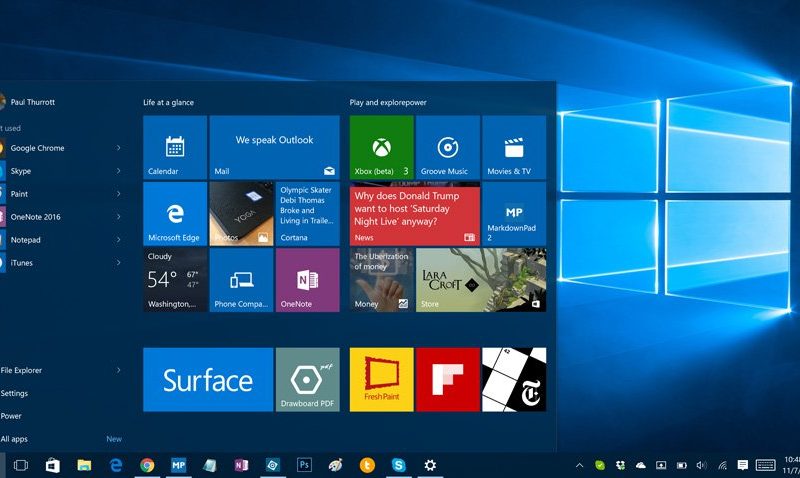
Task: Expand the Notepad jump list arrow
Action: coord(118,240)
